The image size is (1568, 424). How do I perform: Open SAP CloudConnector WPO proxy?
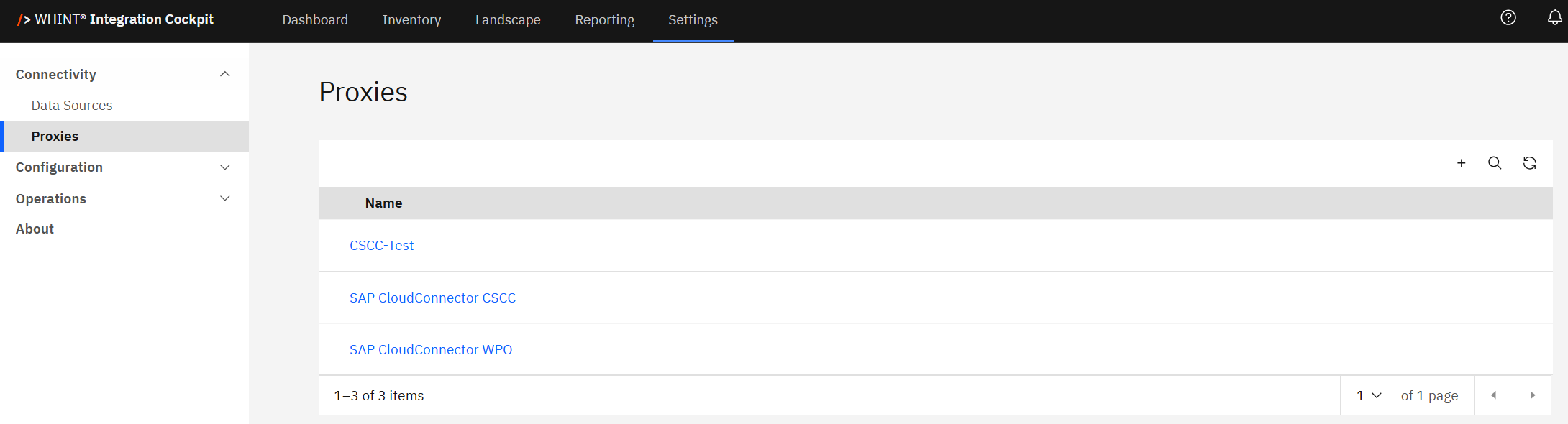(431, 350)
